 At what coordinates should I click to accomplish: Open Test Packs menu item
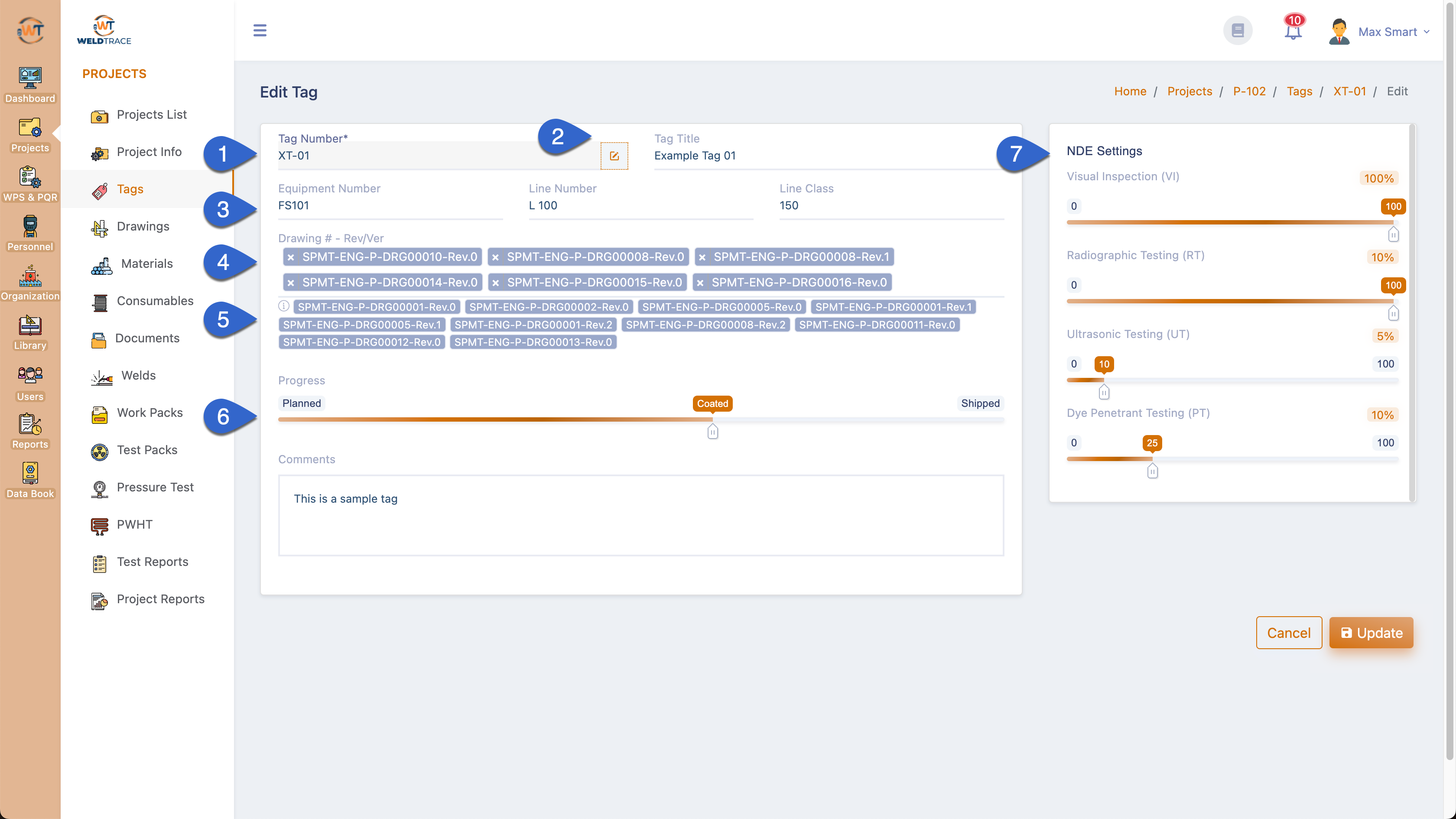pyautogui.click(x=147, y=451)
